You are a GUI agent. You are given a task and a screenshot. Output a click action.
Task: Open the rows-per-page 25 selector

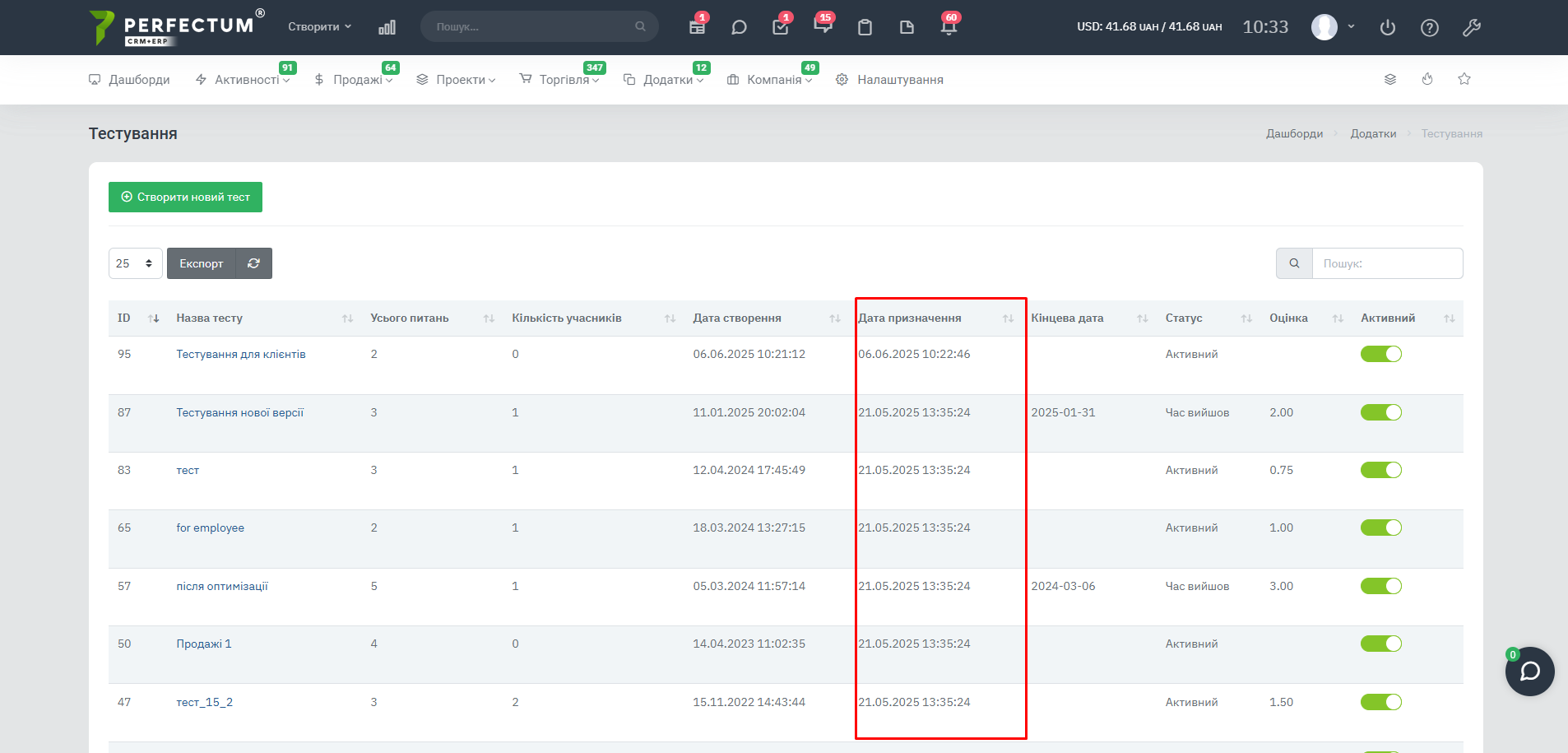pyautogui.click(x=135, y=263)
